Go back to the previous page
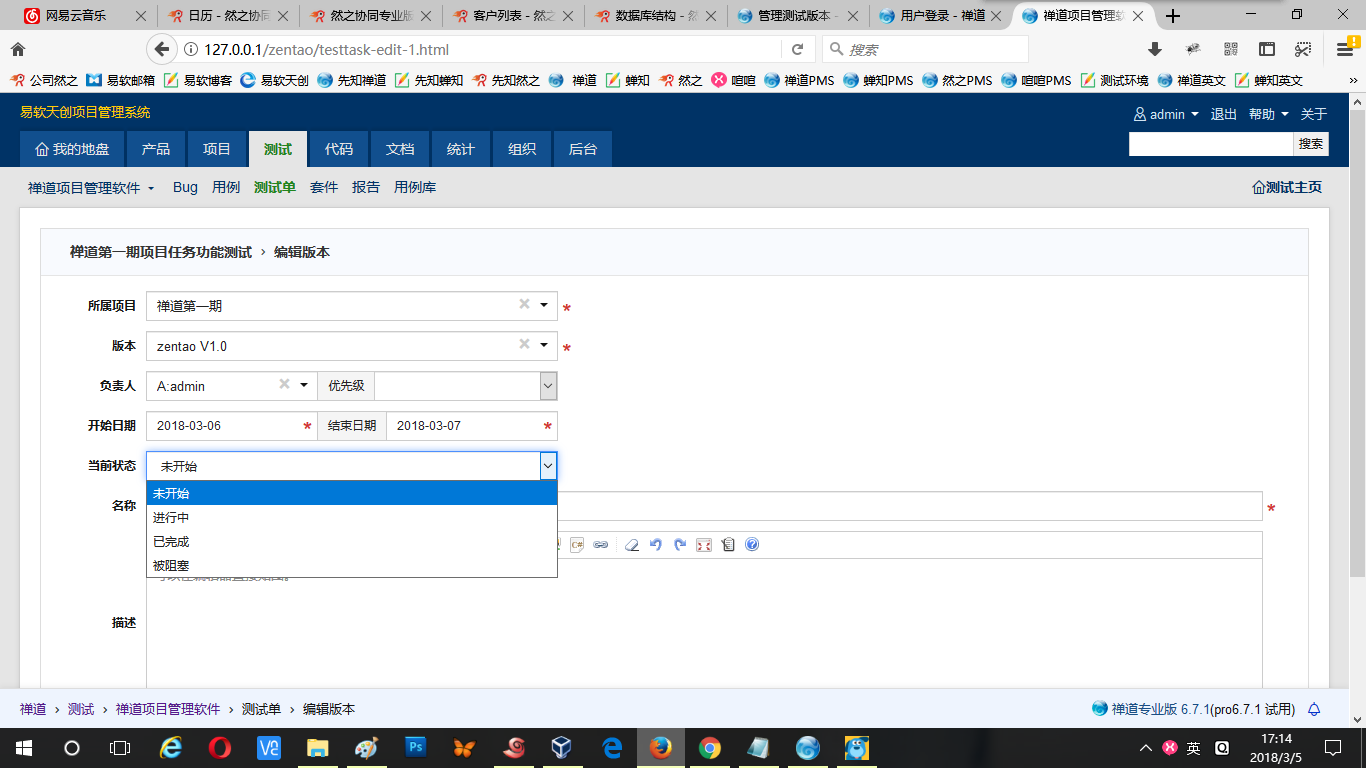Viewport: 1366px width, 768px height. (x=161, y=49)
